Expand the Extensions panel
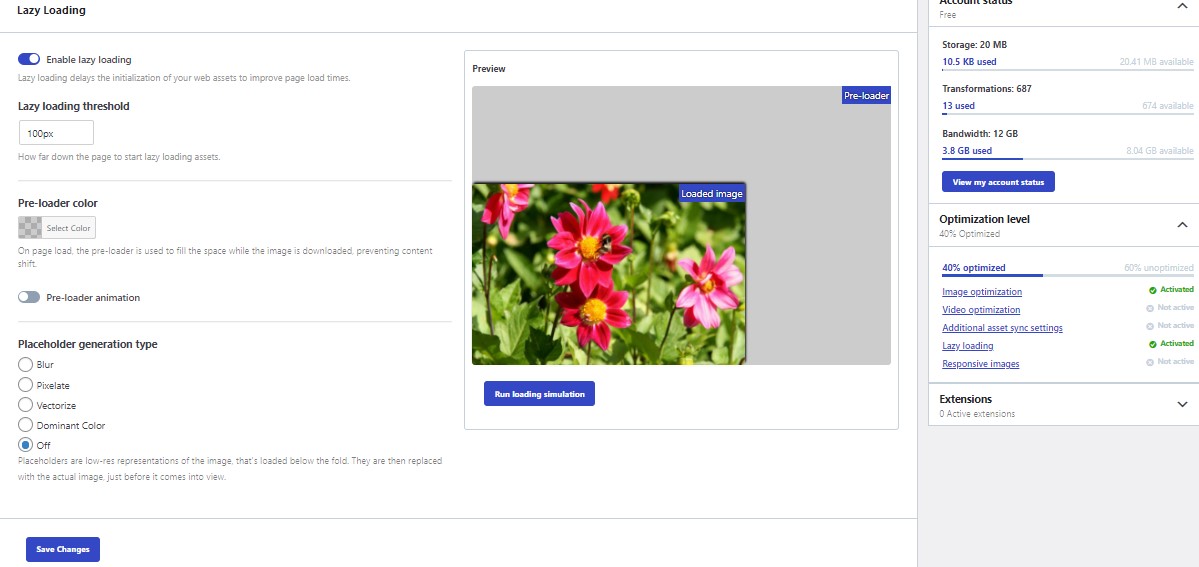The height and width of the screenshot is (567, 1199). tap(1182, 405)
